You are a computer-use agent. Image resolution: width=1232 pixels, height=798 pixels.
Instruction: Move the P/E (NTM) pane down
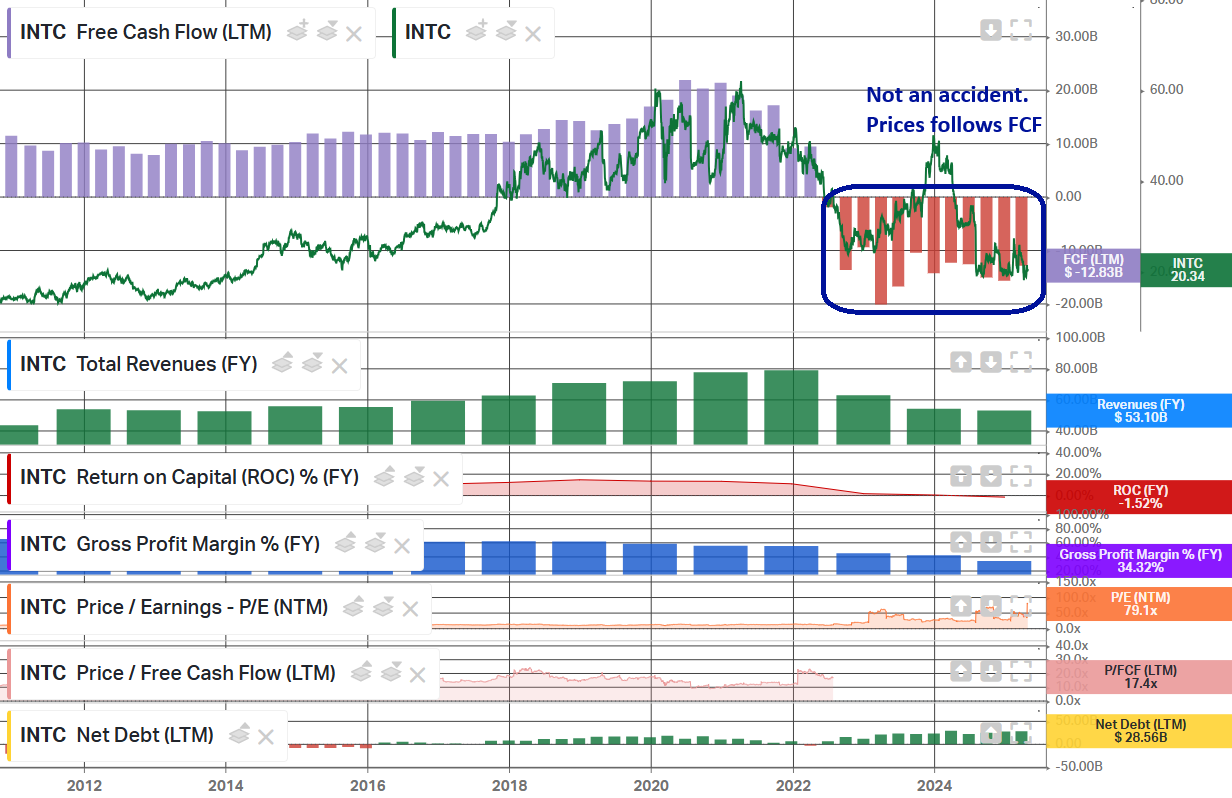[x=990, y=606]
